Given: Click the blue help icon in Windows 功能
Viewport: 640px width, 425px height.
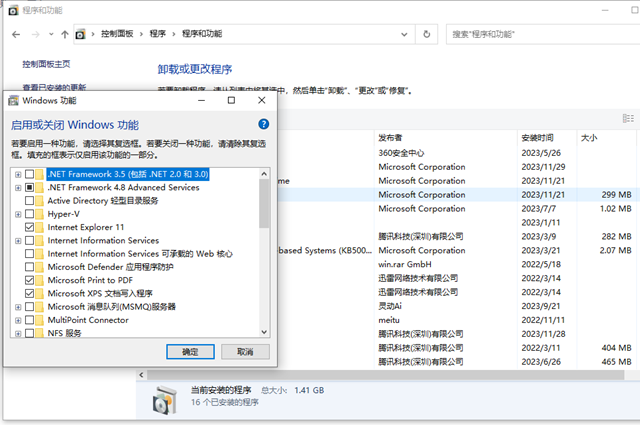Looking at the screenshot, I should (264, 124).
